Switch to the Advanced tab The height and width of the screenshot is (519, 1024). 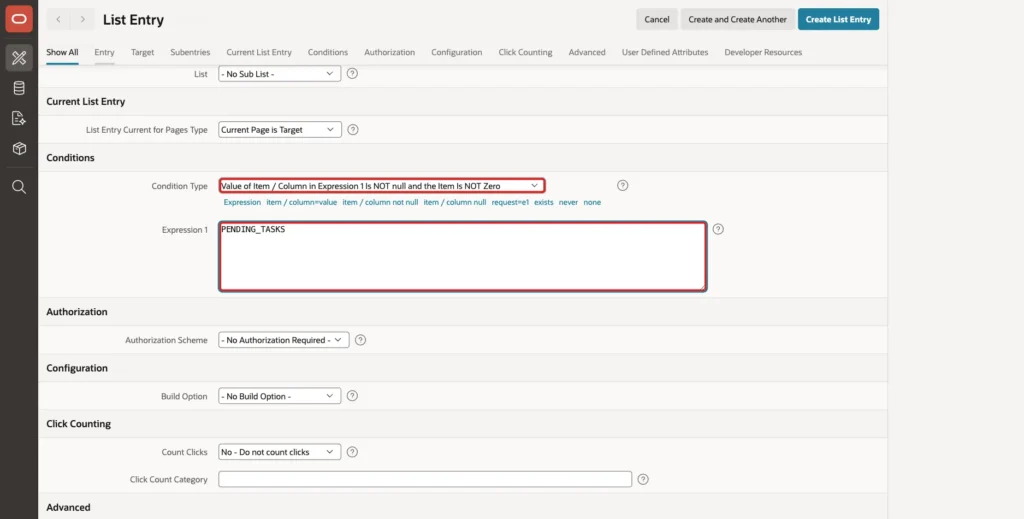586,52
